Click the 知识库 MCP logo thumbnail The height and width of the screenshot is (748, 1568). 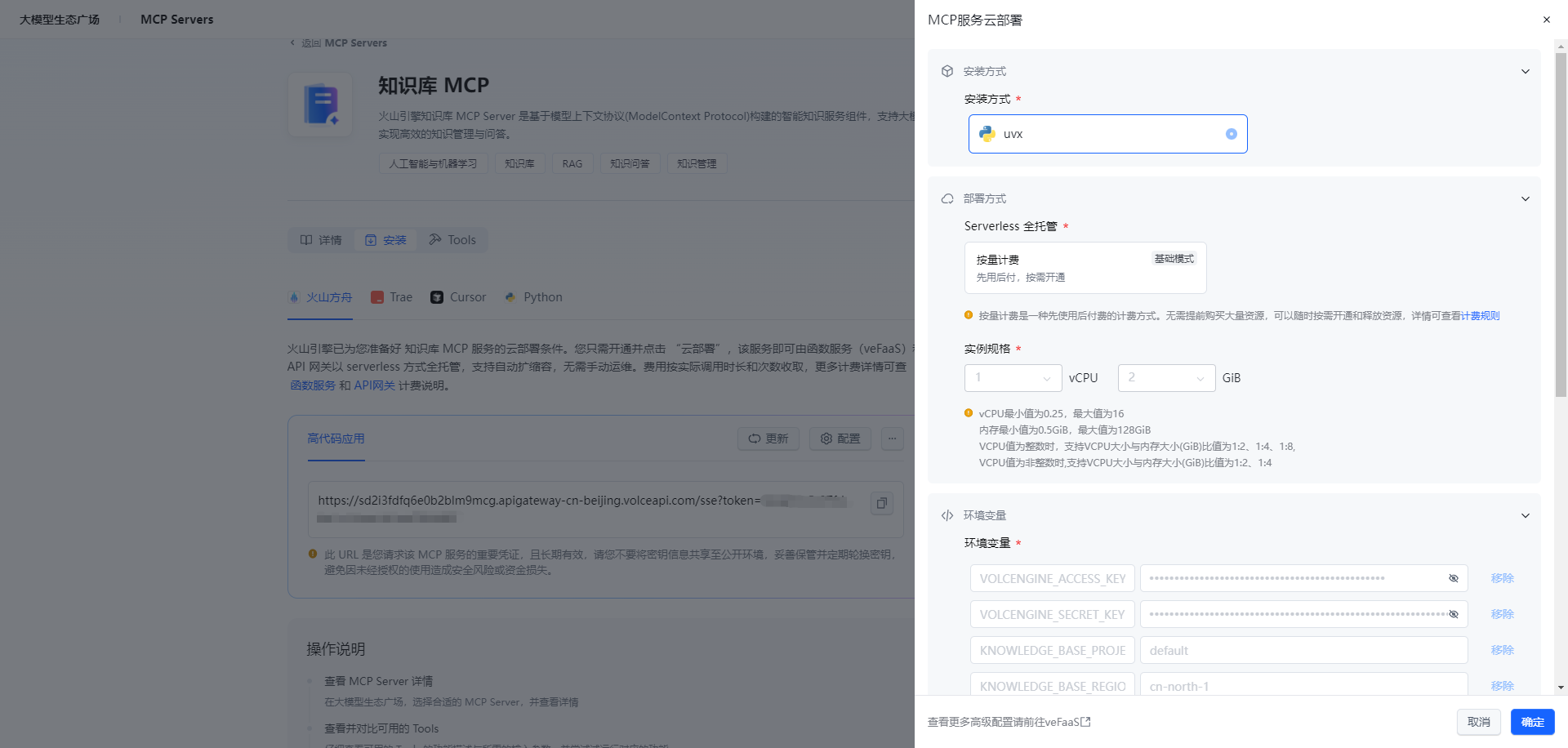320,104
